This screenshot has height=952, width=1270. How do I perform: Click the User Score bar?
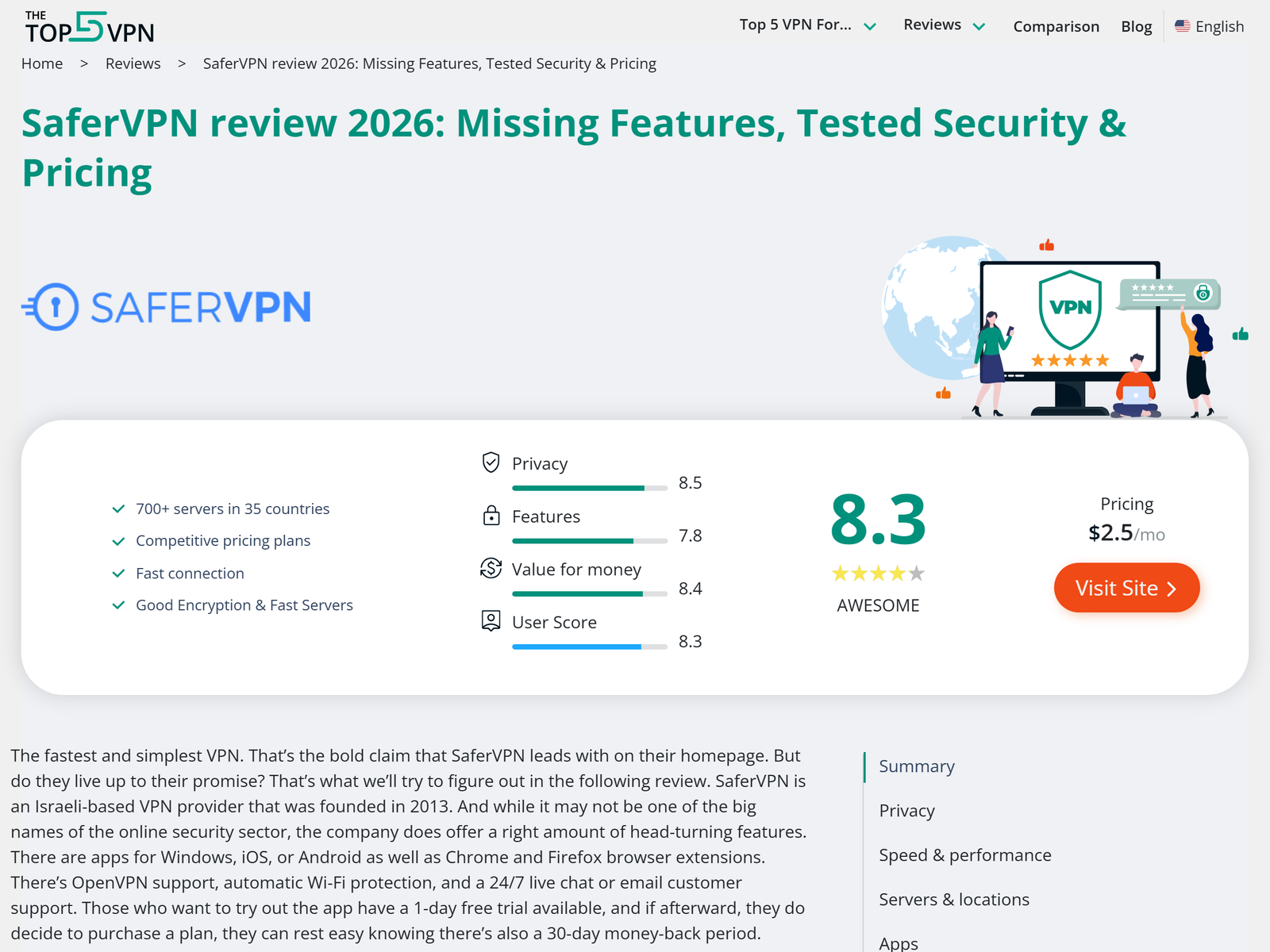590,647
